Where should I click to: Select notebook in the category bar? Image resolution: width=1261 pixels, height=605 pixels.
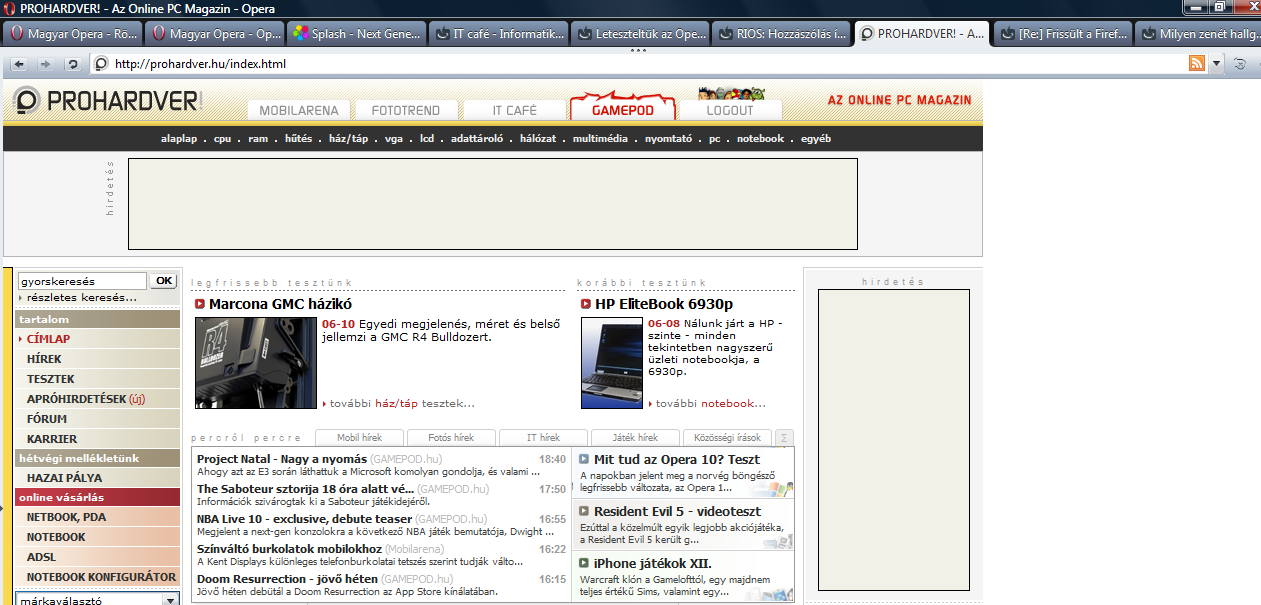(x=760, y=139)
